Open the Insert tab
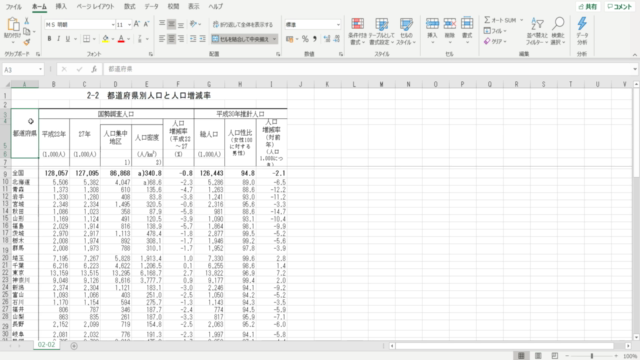The image size is (640, 360). [61, 7]
